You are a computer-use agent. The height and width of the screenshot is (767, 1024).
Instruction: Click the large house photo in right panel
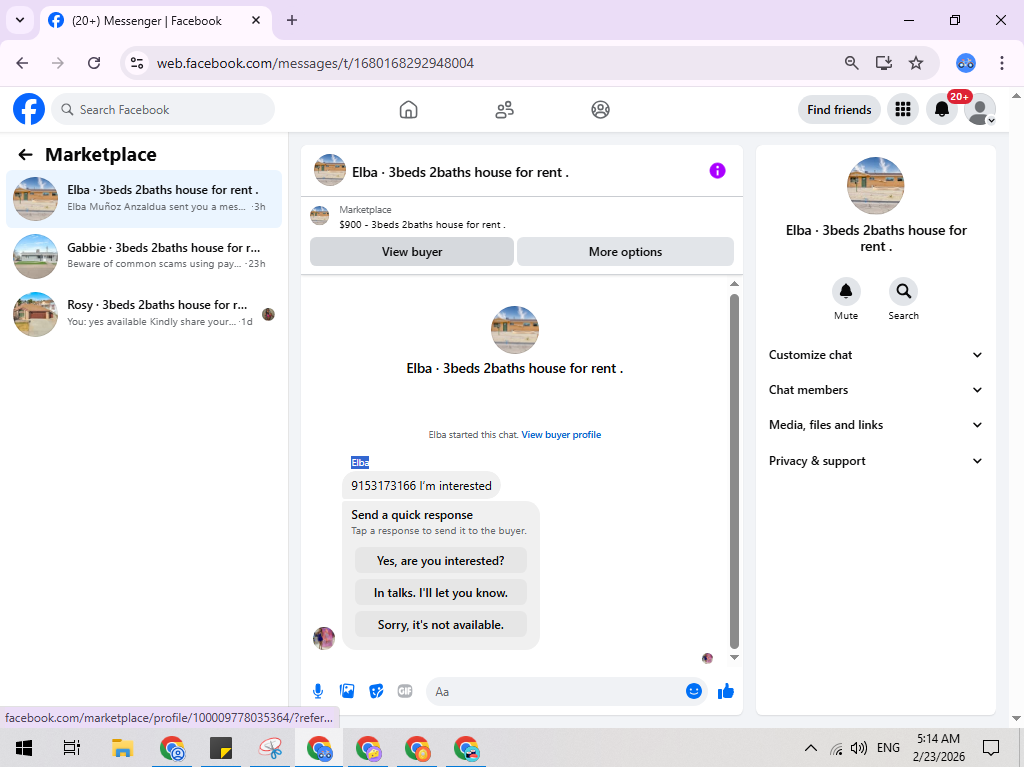click(875, 186)
